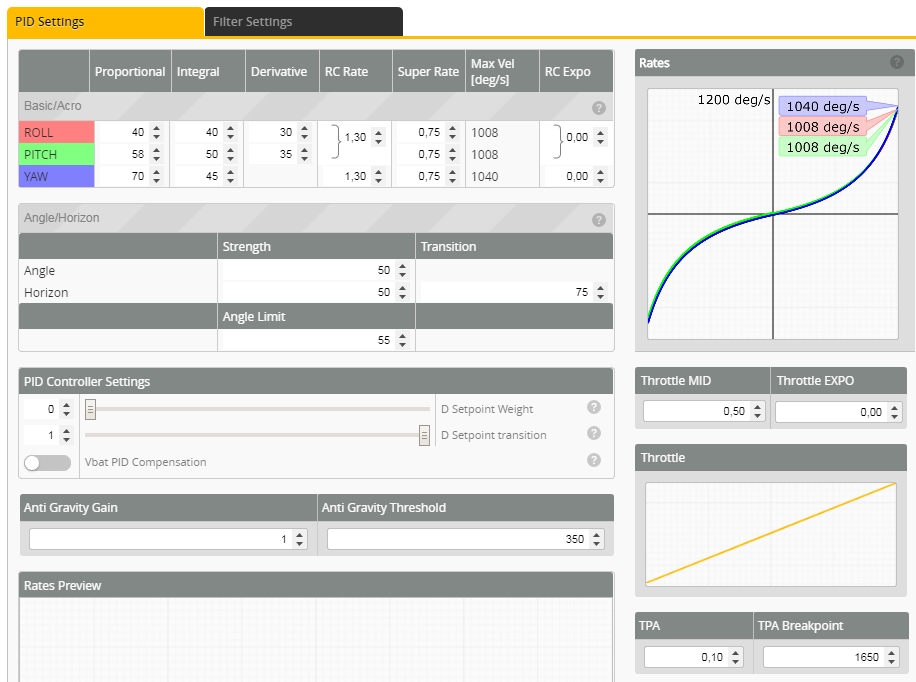Click the blue "1040 deg/s" rate label
Viewport: 916px width, 682px height.
[x=823, y=106]
